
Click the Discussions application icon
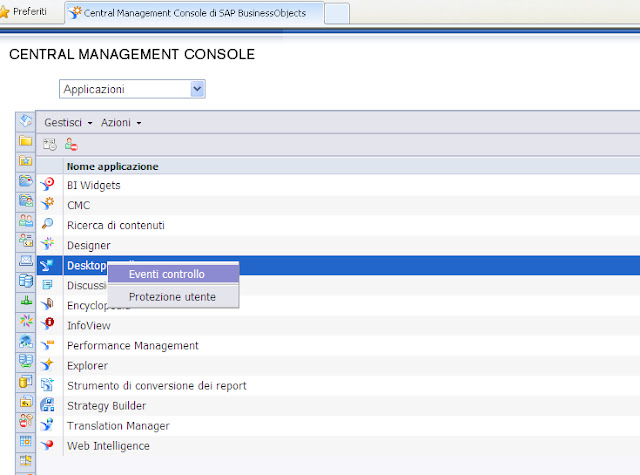48,284
